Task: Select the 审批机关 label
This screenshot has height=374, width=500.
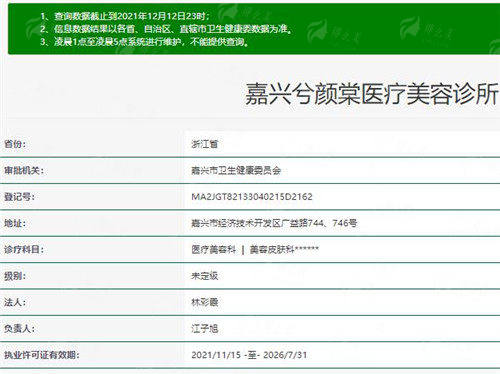Action: [x=24, y=170]
